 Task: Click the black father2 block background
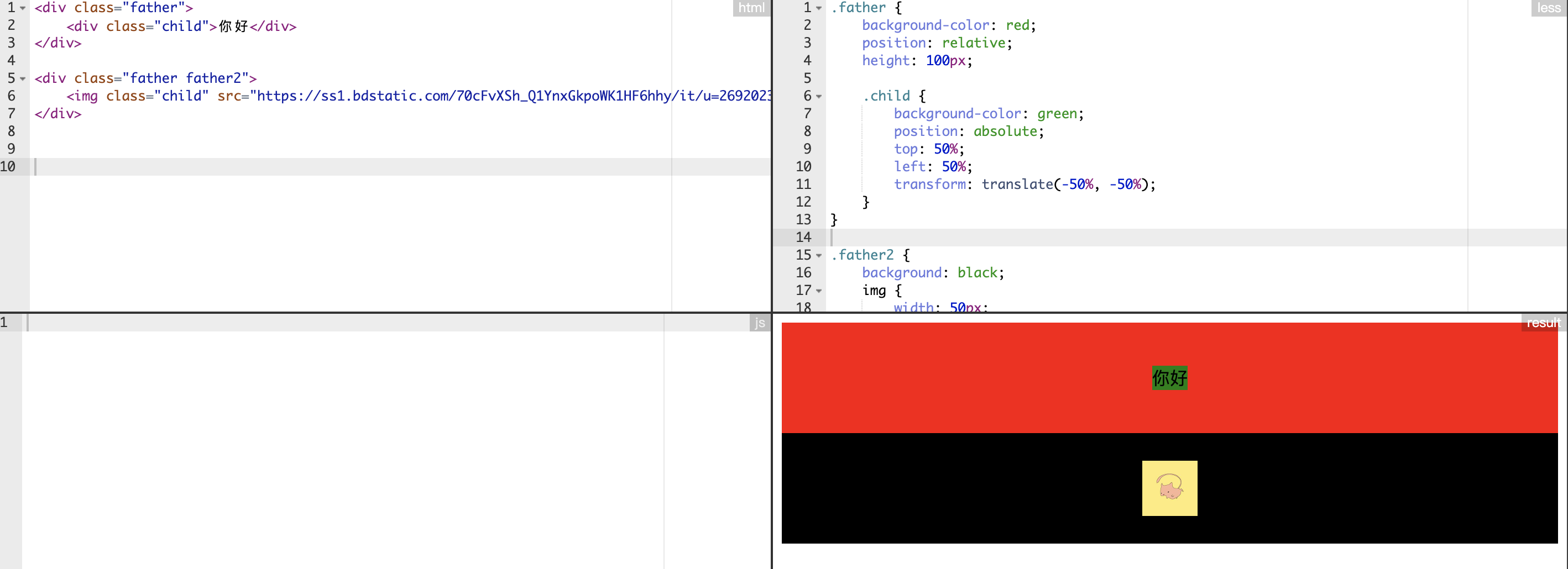(974, 488)
